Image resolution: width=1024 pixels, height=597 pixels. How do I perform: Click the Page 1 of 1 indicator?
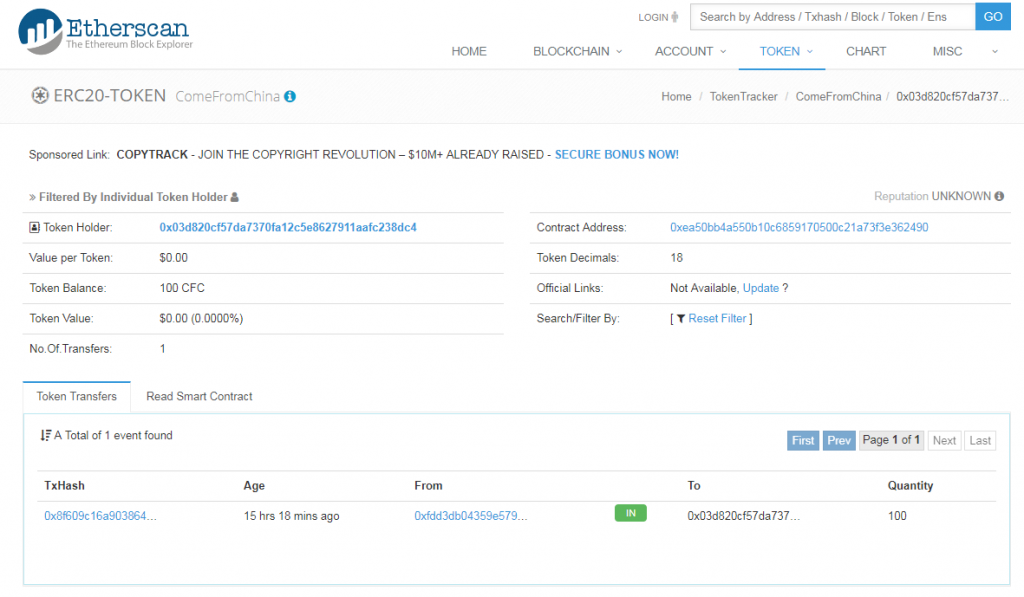coord(891,440)
